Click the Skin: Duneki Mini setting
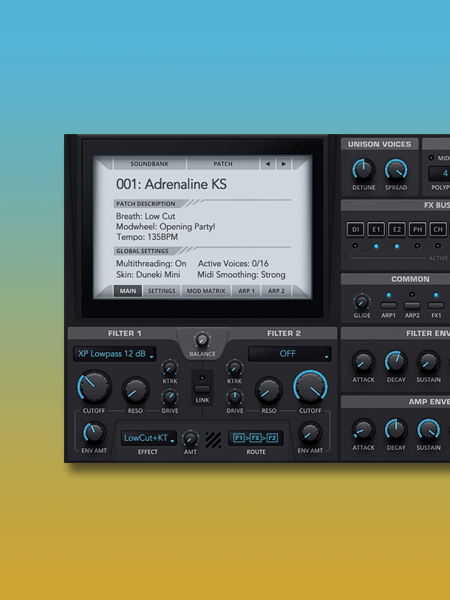The width and height of the screenshot is (450, 600). coord(148,275)
